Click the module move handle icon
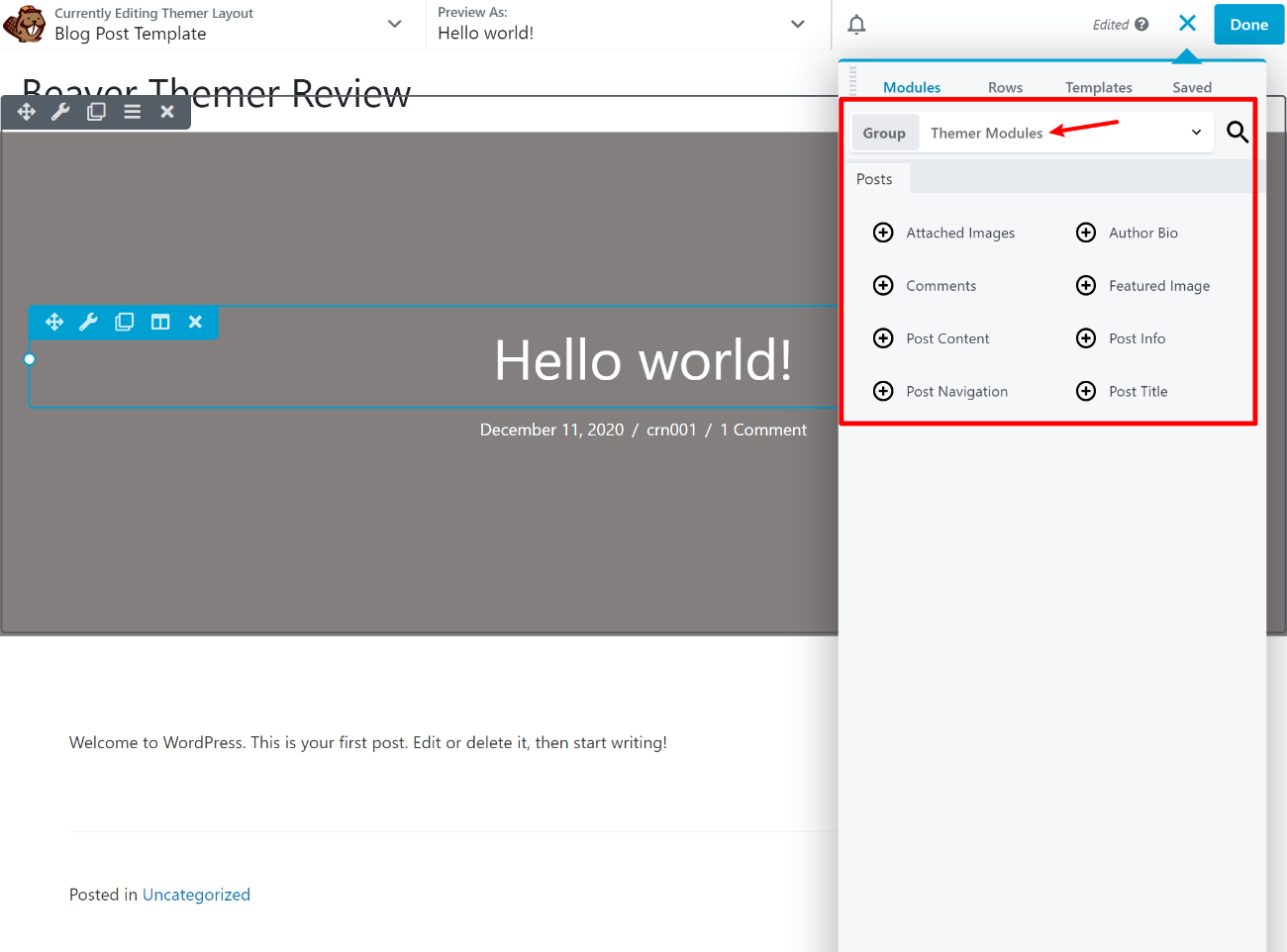The width and height of the screenshot is (1287, 952). pos(54,322)
